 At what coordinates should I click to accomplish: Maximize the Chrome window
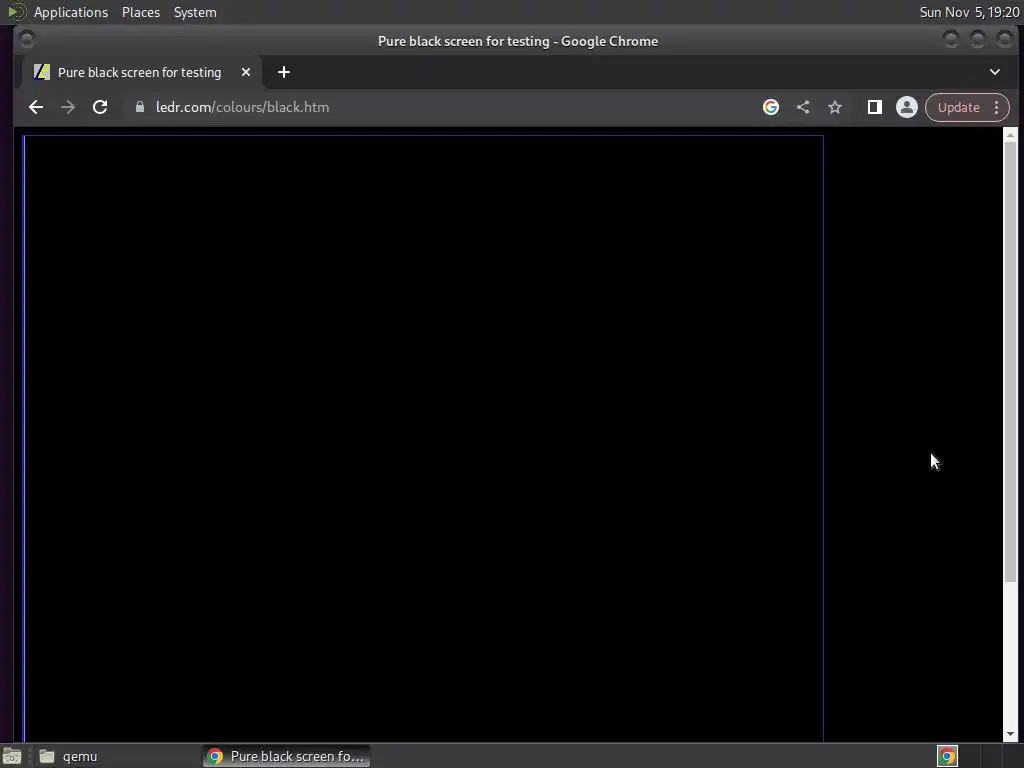click(978, 40)
